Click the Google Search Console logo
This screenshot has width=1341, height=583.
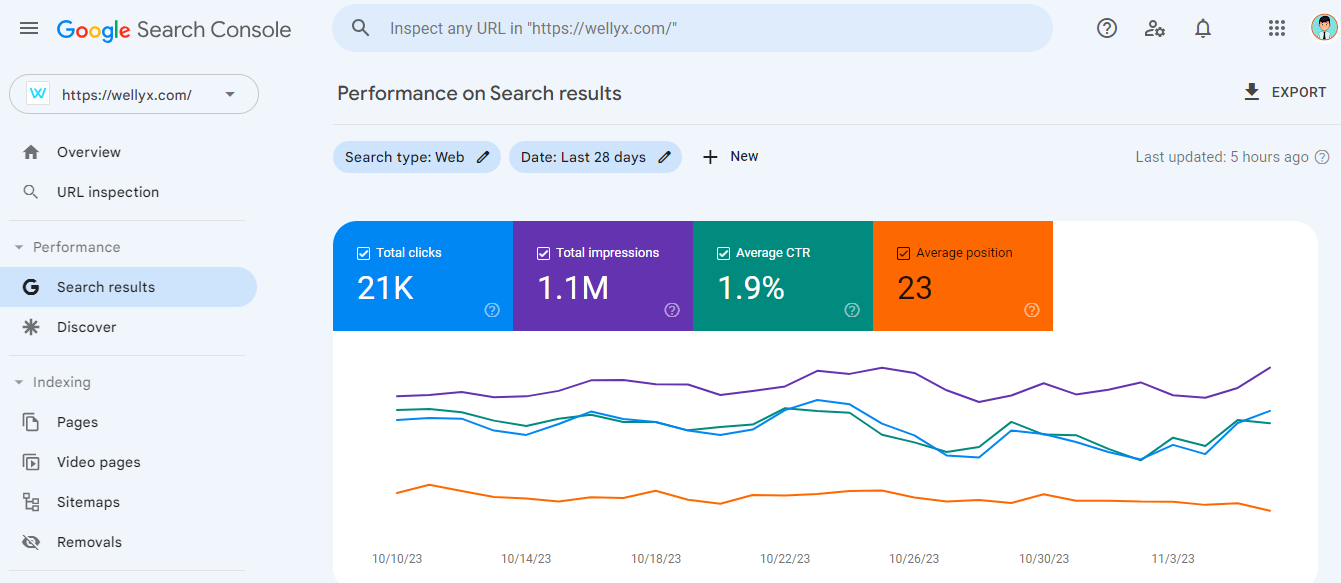[174, 29]
